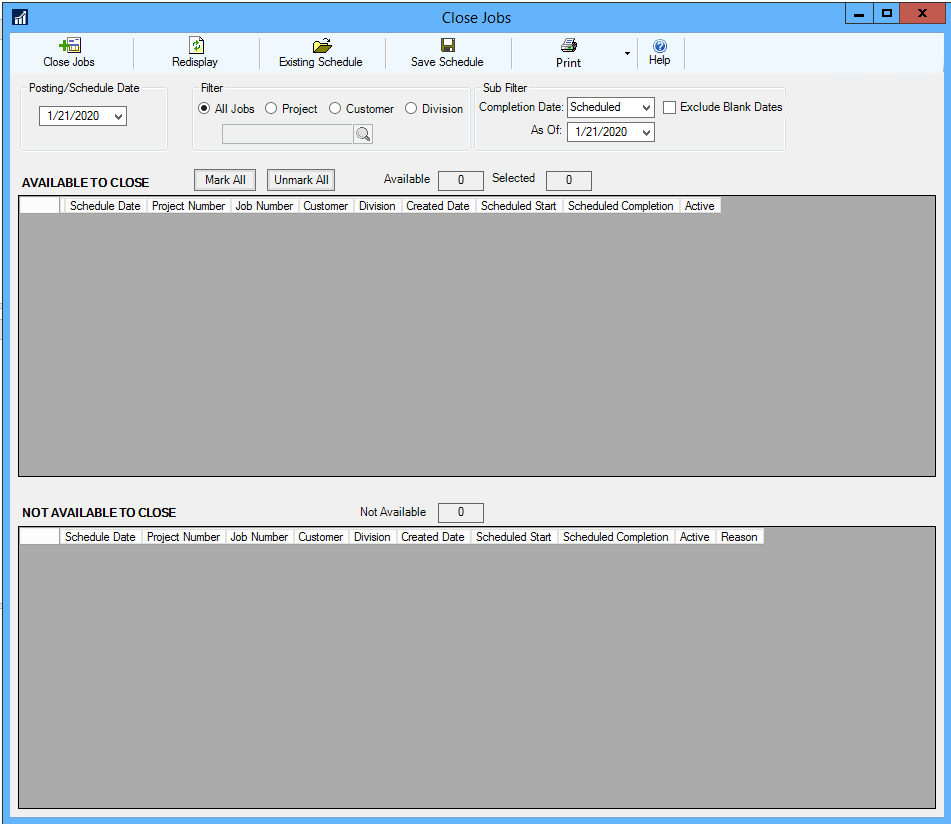The width and height of the screenshot is (951, 824).
Task: Click the Redisplay refresh icon
Action: 196,45
